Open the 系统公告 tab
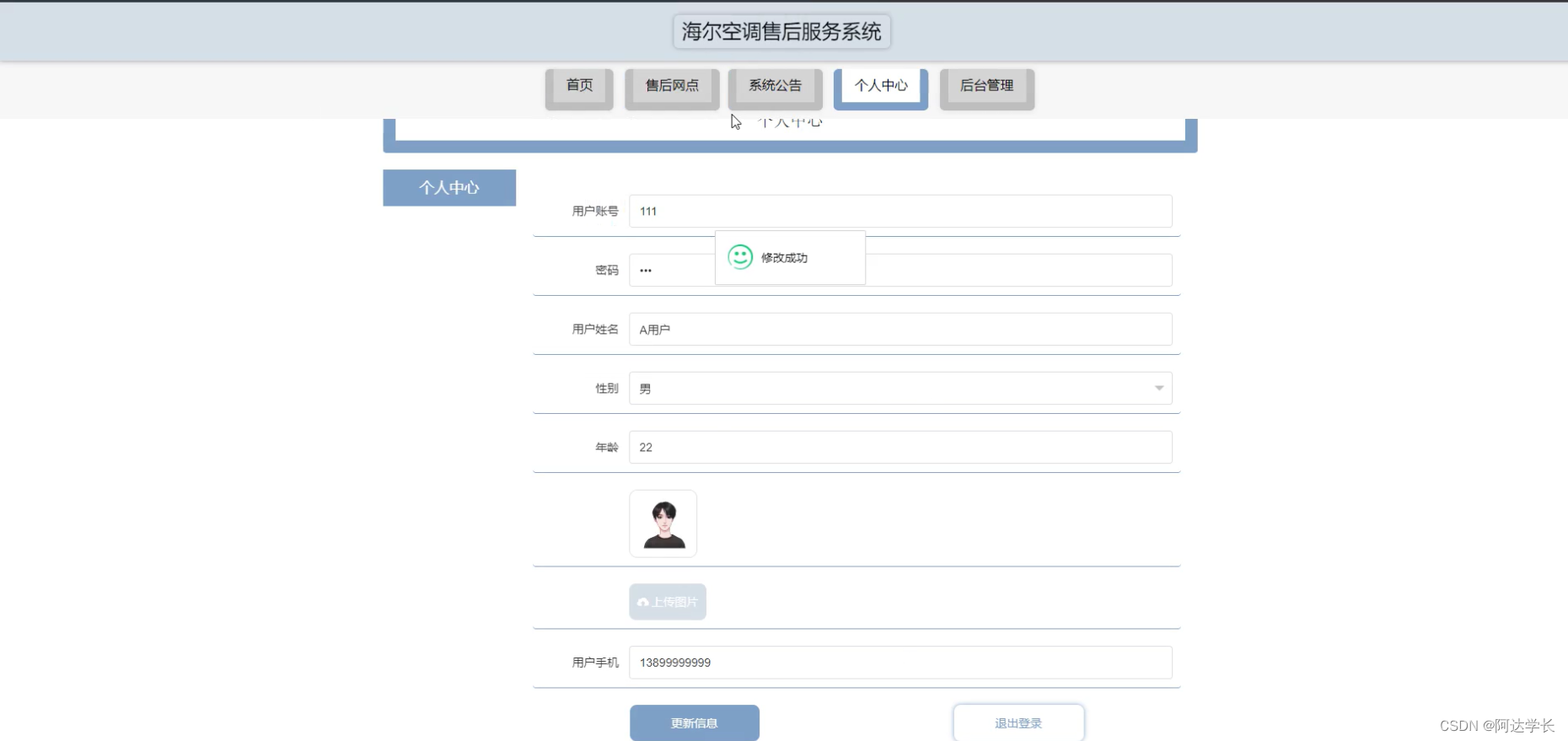This screenshot has width=1568, height=741. pos(775,89)
